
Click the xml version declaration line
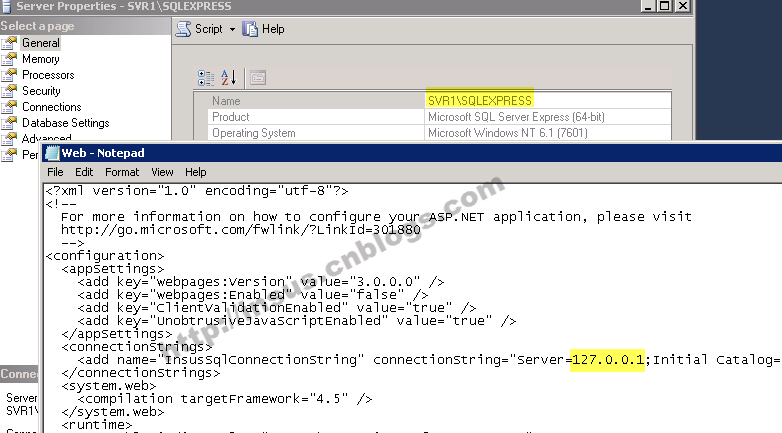196,191
